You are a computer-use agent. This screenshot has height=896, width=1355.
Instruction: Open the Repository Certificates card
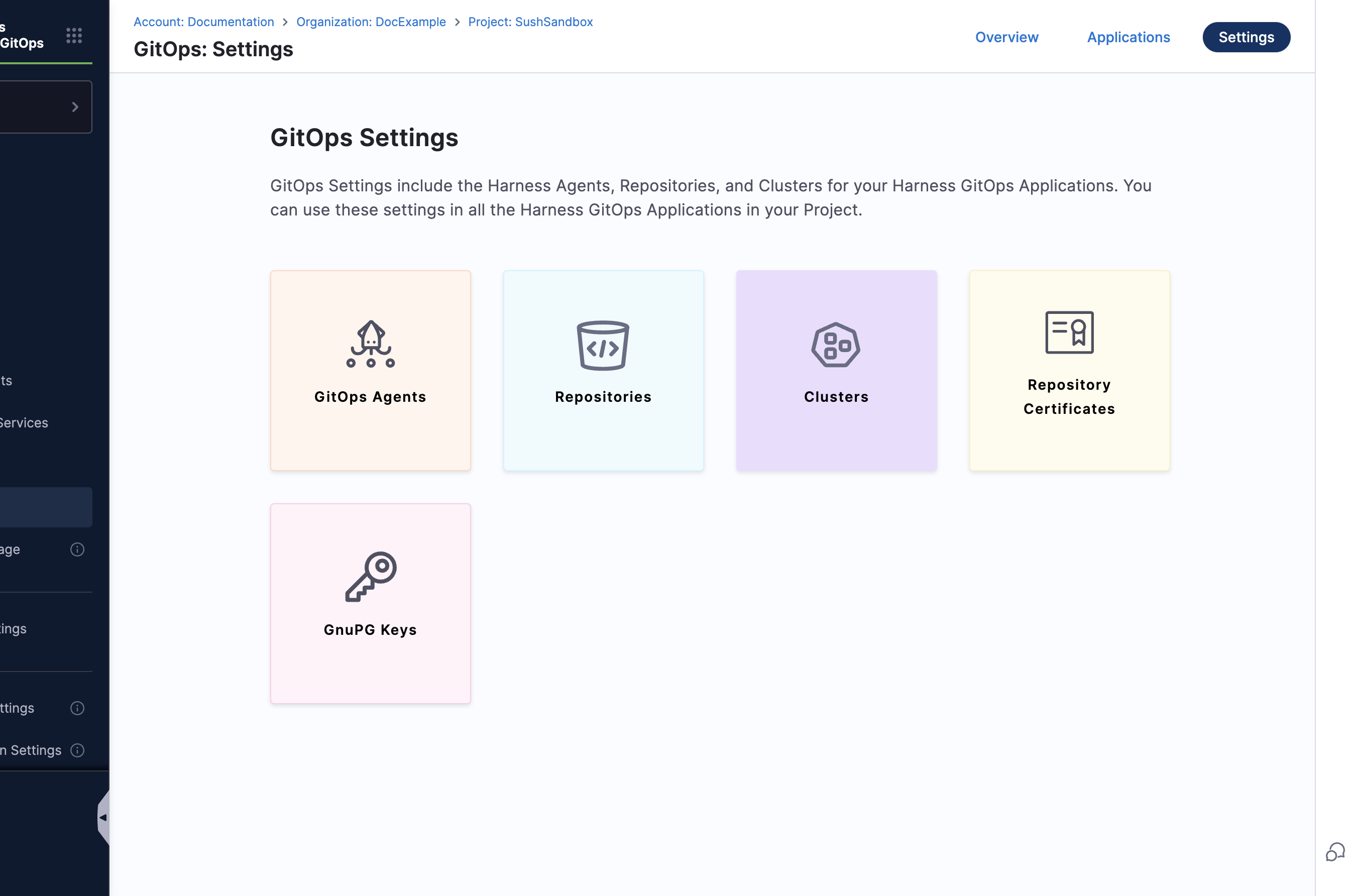1069,370
